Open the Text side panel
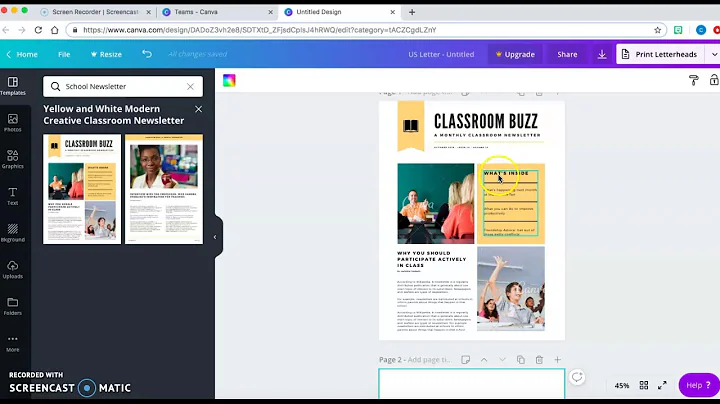This screenshot has width=720, height=404. point(13,196)
